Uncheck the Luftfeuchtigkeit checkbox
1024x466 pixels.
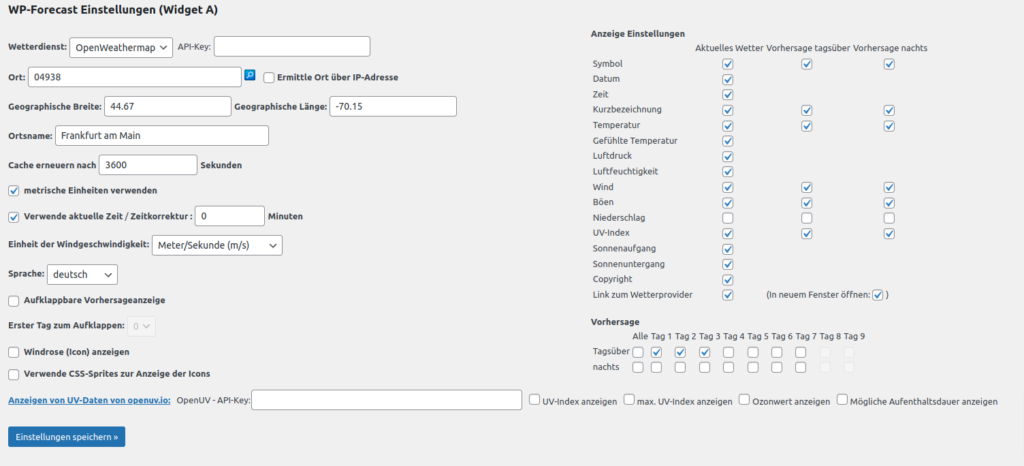pyautogui.click(x=728, y=172)
